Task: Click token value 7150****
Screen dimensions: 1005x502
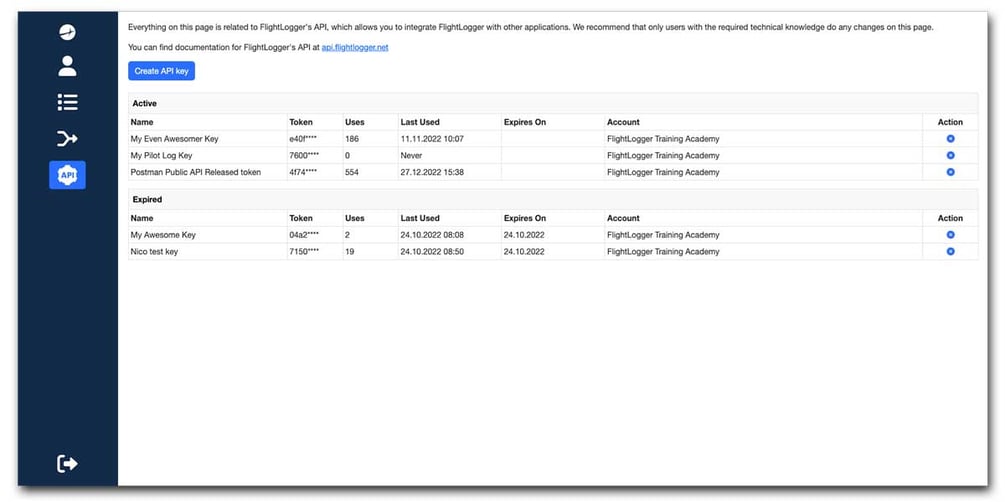Action: tap(304, 252)
